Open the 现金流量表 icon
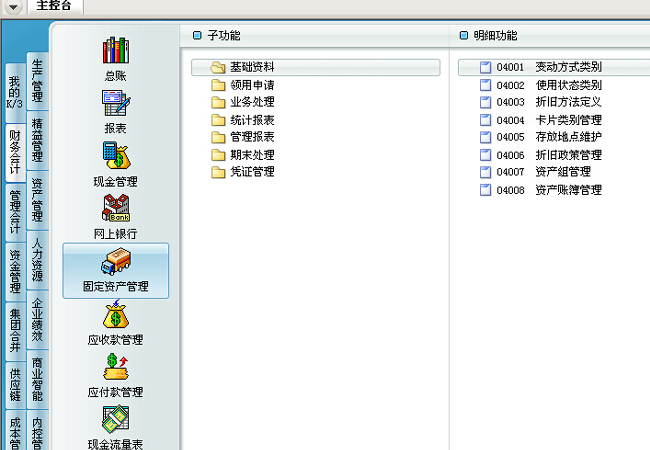This screenshot has height=450, width=650. [x=116, y=419]
